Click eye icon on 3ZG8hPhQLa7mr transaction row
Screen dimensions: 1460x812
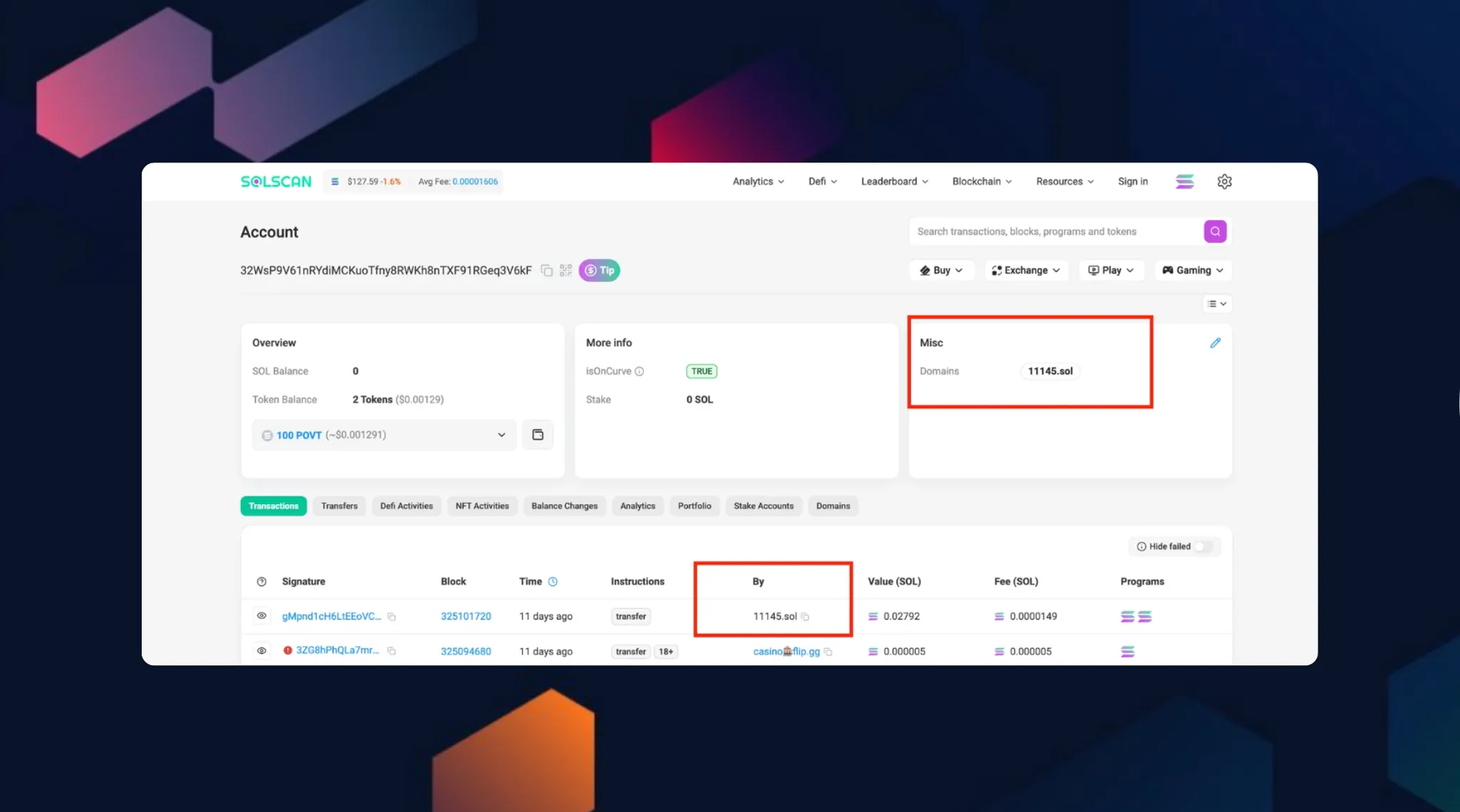(x=262, y=651)
